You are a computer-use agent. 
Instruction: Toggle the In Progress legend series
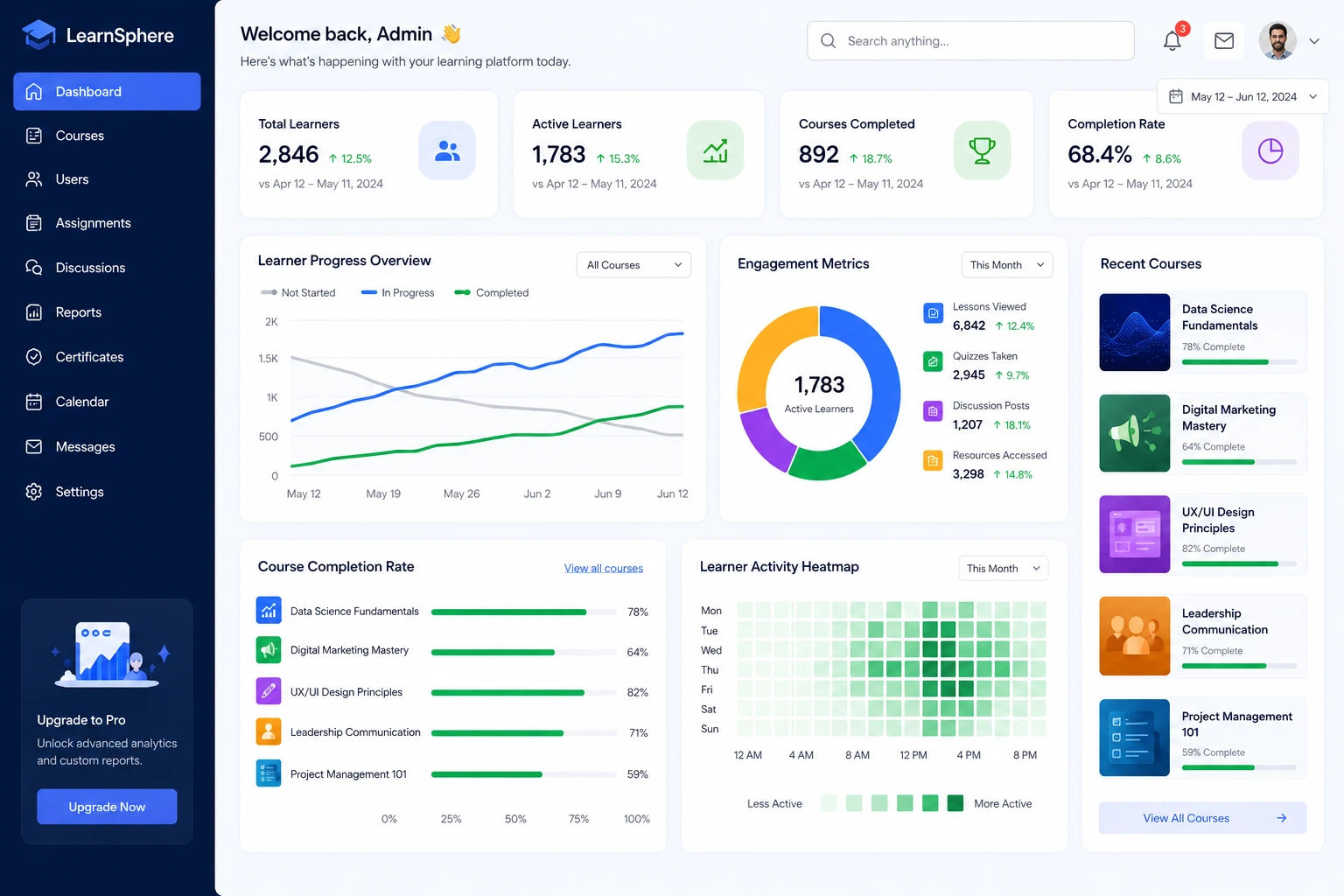[x=397, y=293]
